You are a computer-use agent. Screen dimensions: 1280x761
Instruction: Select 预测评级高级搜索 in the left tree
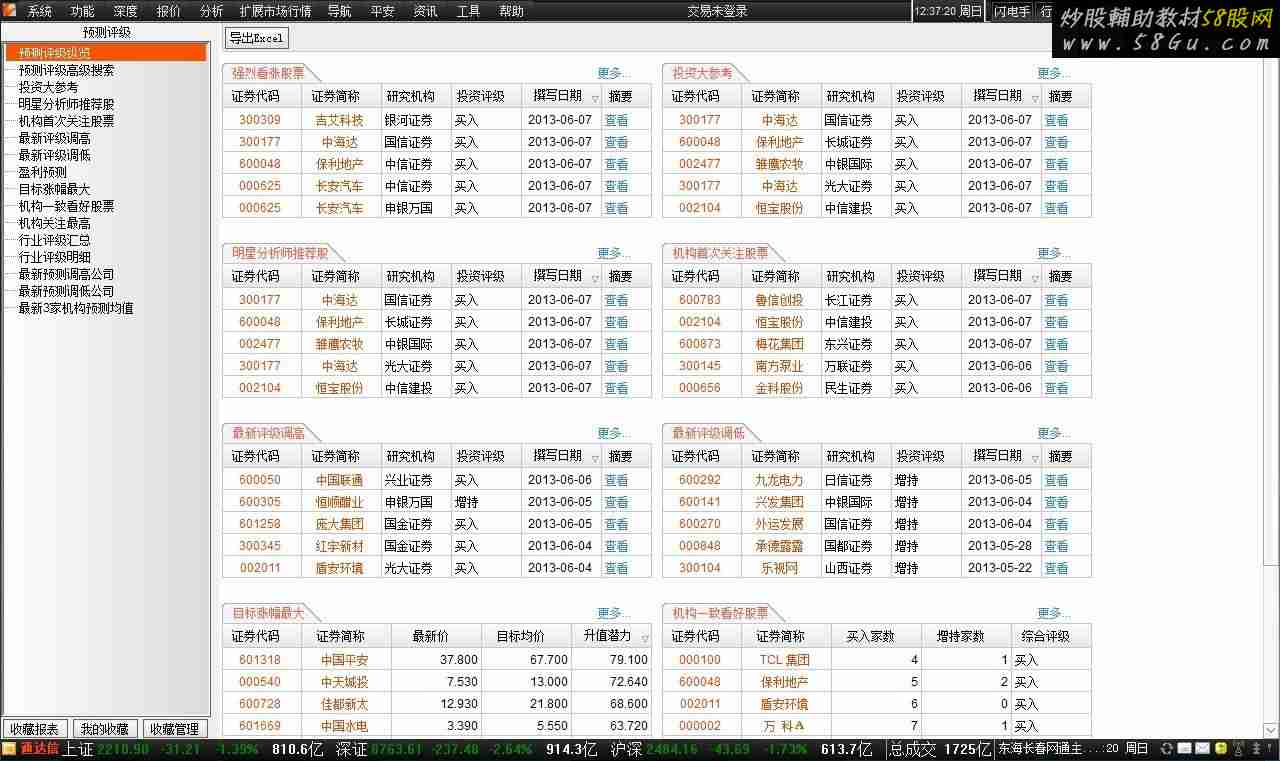pos(66,70)
